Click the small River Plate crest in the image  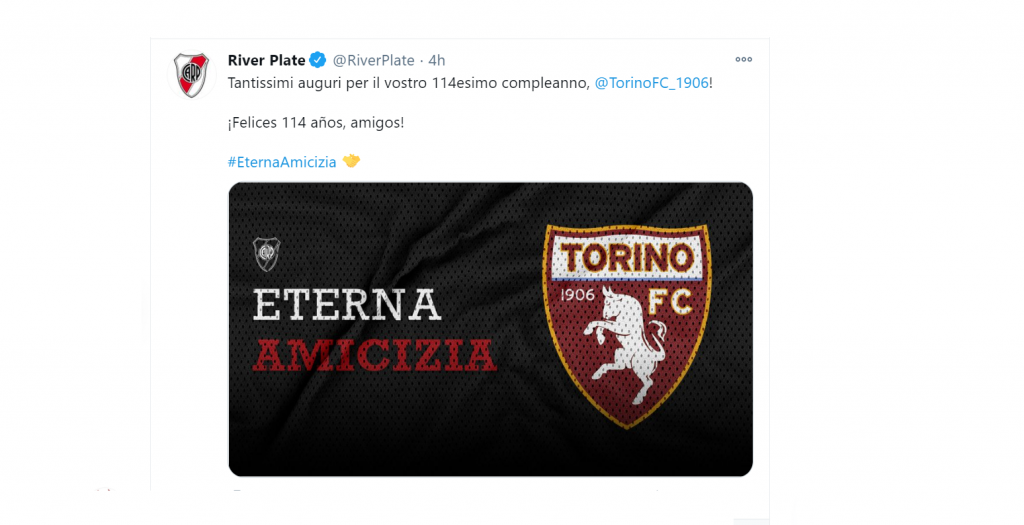tap(266, 254)
